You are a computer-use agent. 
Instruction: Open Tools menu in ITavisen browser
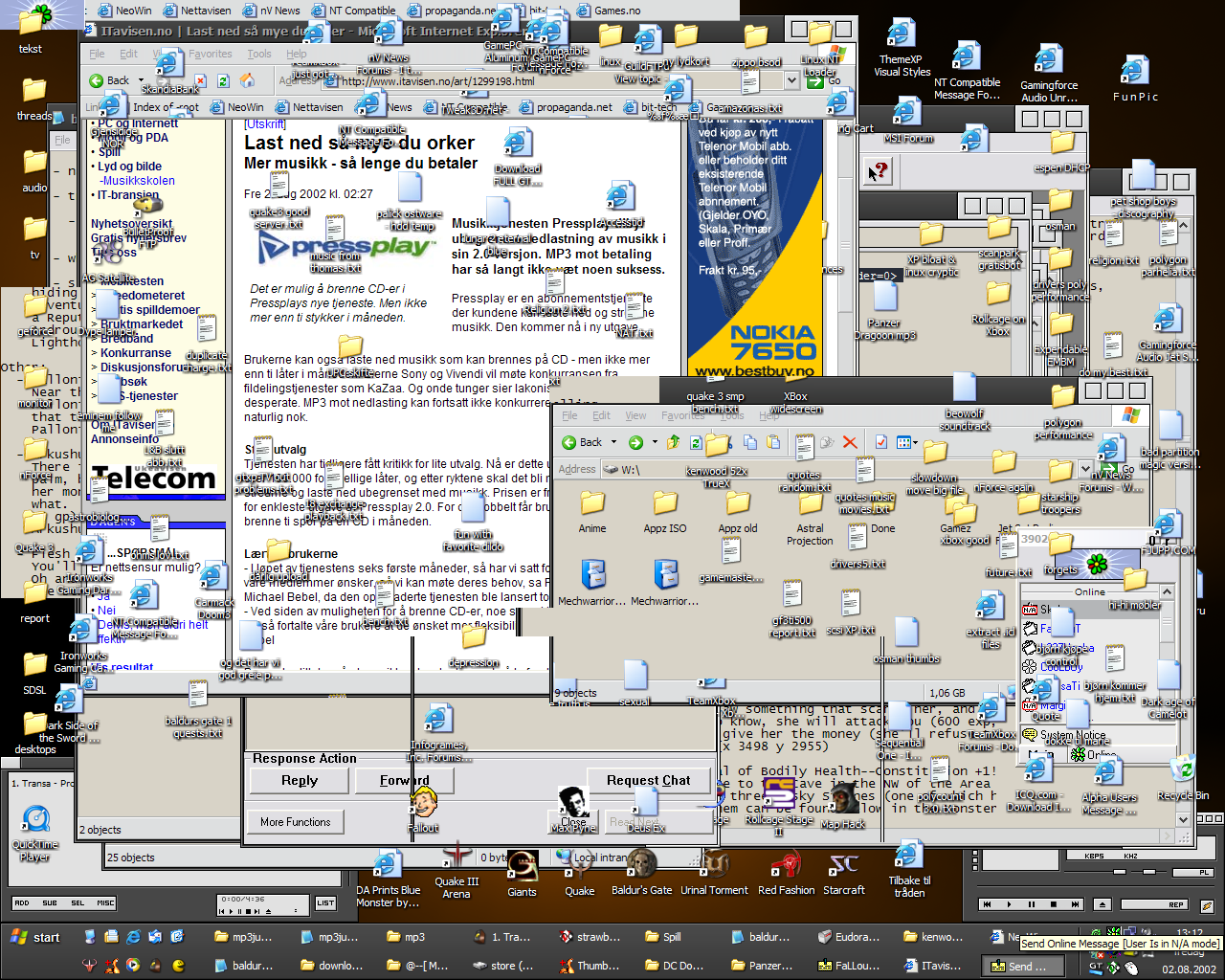click(259, 54)
